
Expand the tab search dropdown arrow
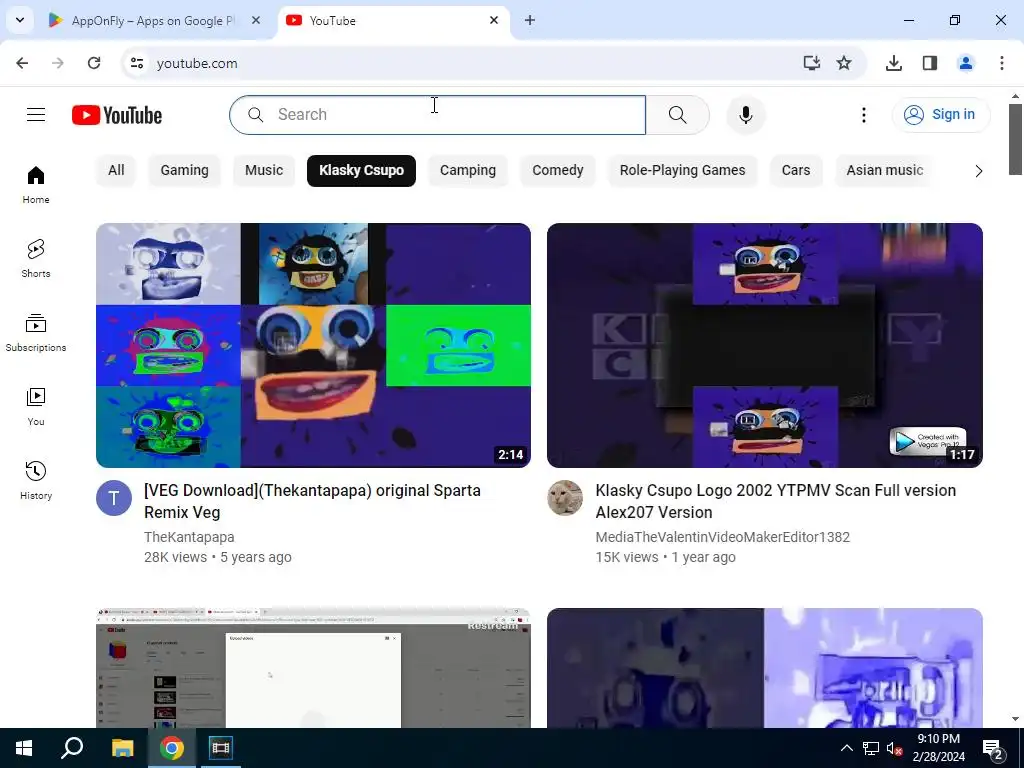(x=20, y=20)
